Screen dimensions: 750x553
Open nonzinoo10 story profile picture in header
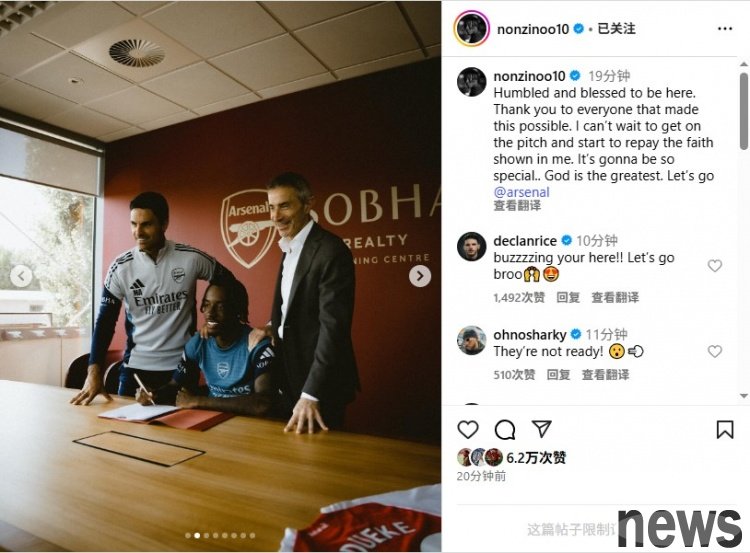pyautogui.click(x=471, y=28)
